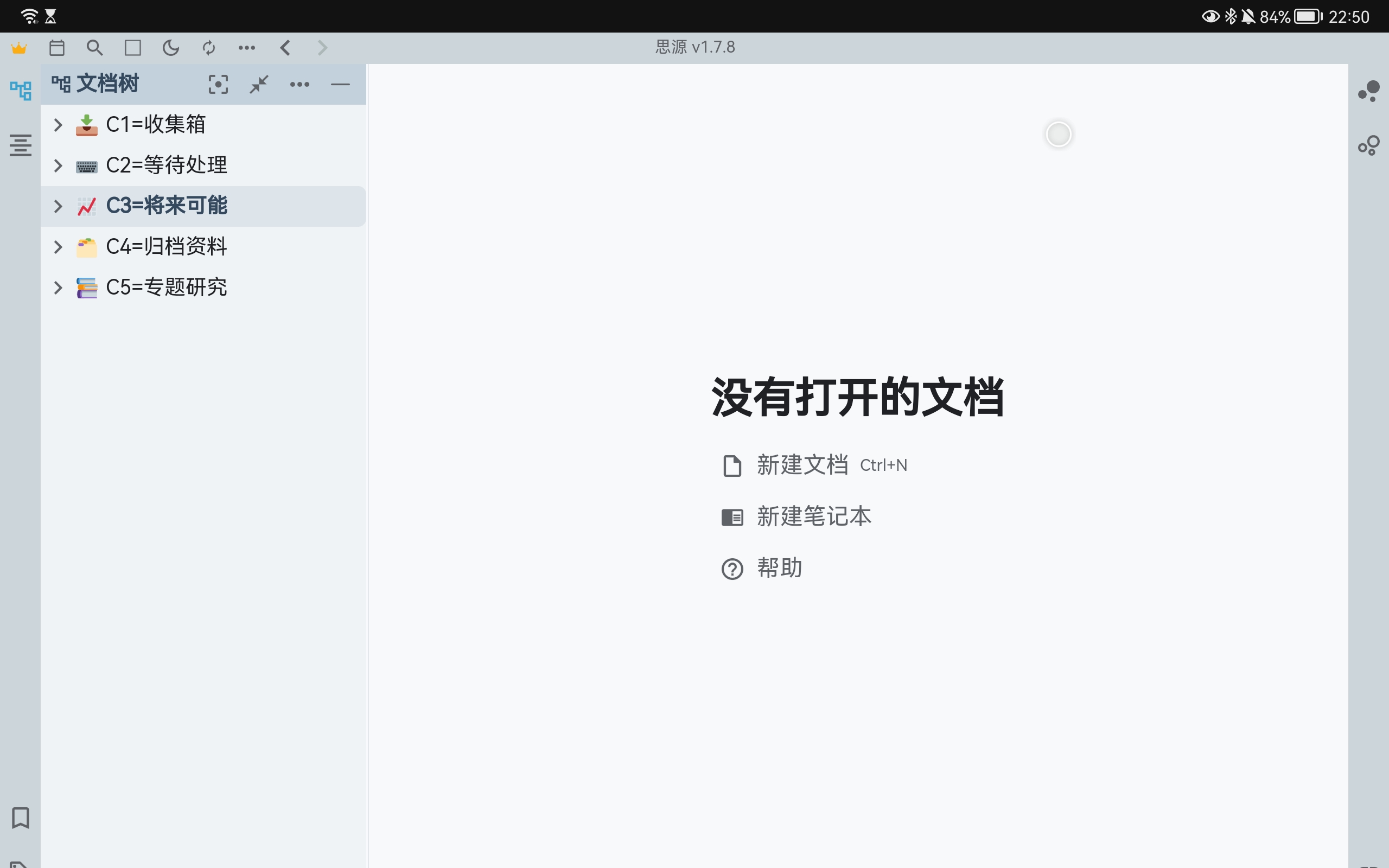Toggle dark mode with the moon icon
Viewport: 1389px width, 868px height.
pyautogui.click(x=170, y=48)
